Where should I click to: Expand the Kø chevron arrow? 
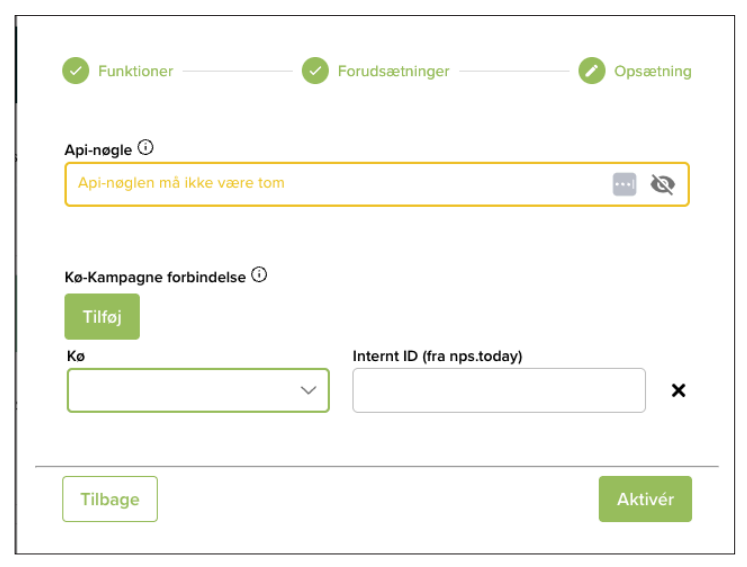tap(309, 391)
